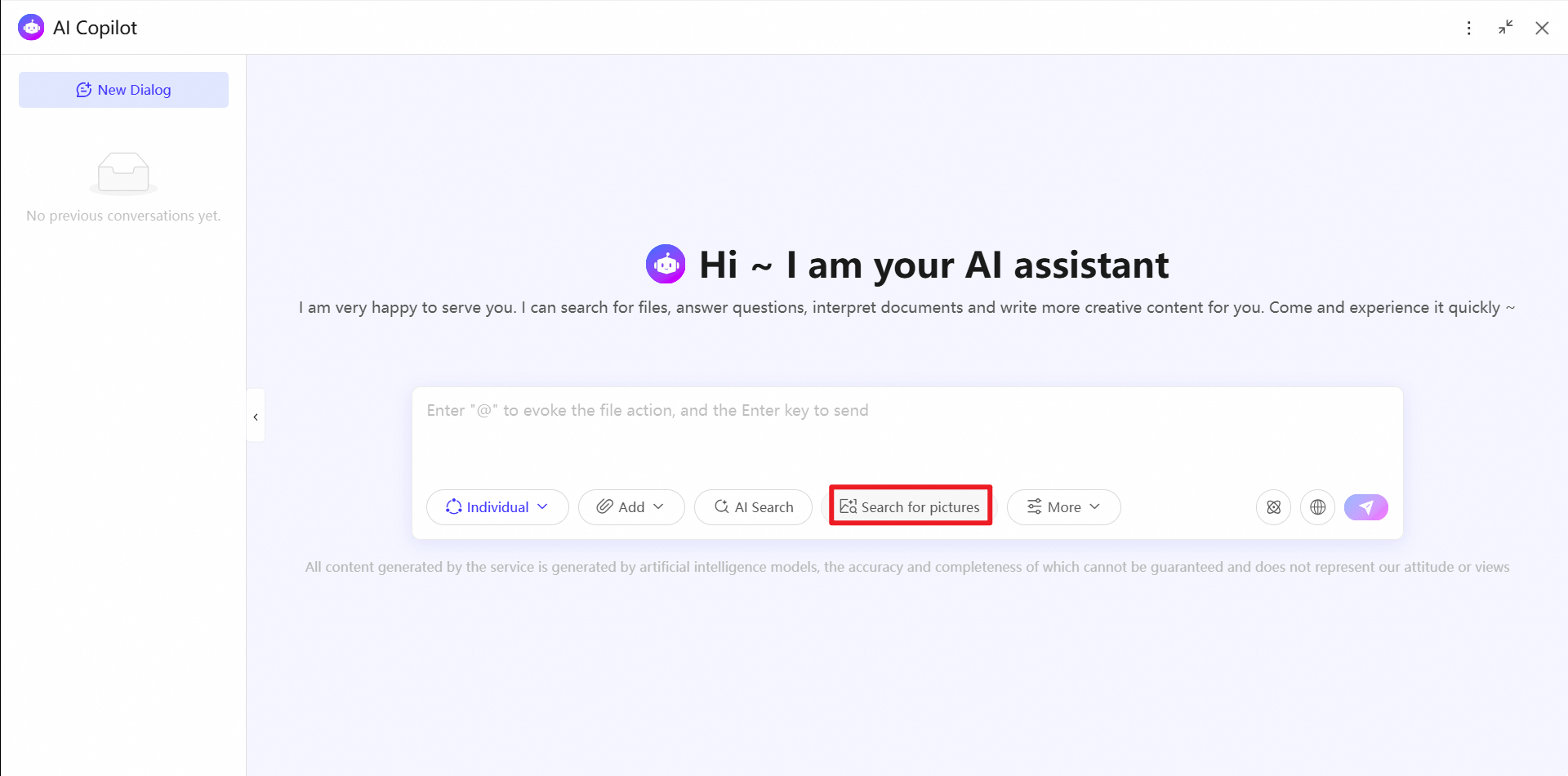Click the paperclip icon on Add
This screenshot has width=1568, height=776.
[x=604, y=506]
